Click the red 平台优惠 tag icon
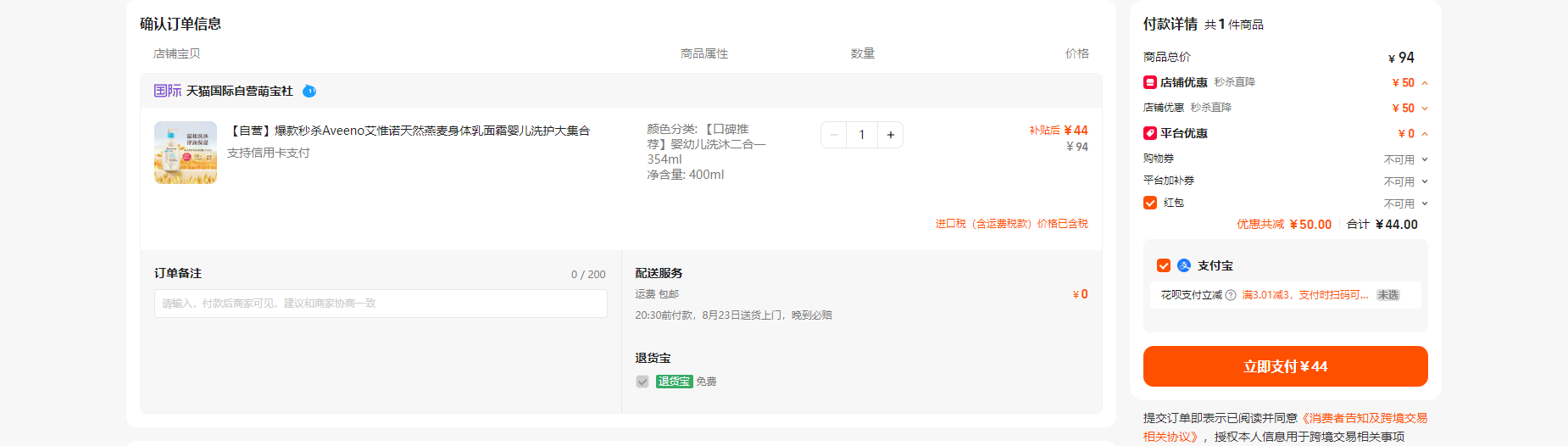The width and height of the screenshot is (1568, 446). click(1150, 133)
